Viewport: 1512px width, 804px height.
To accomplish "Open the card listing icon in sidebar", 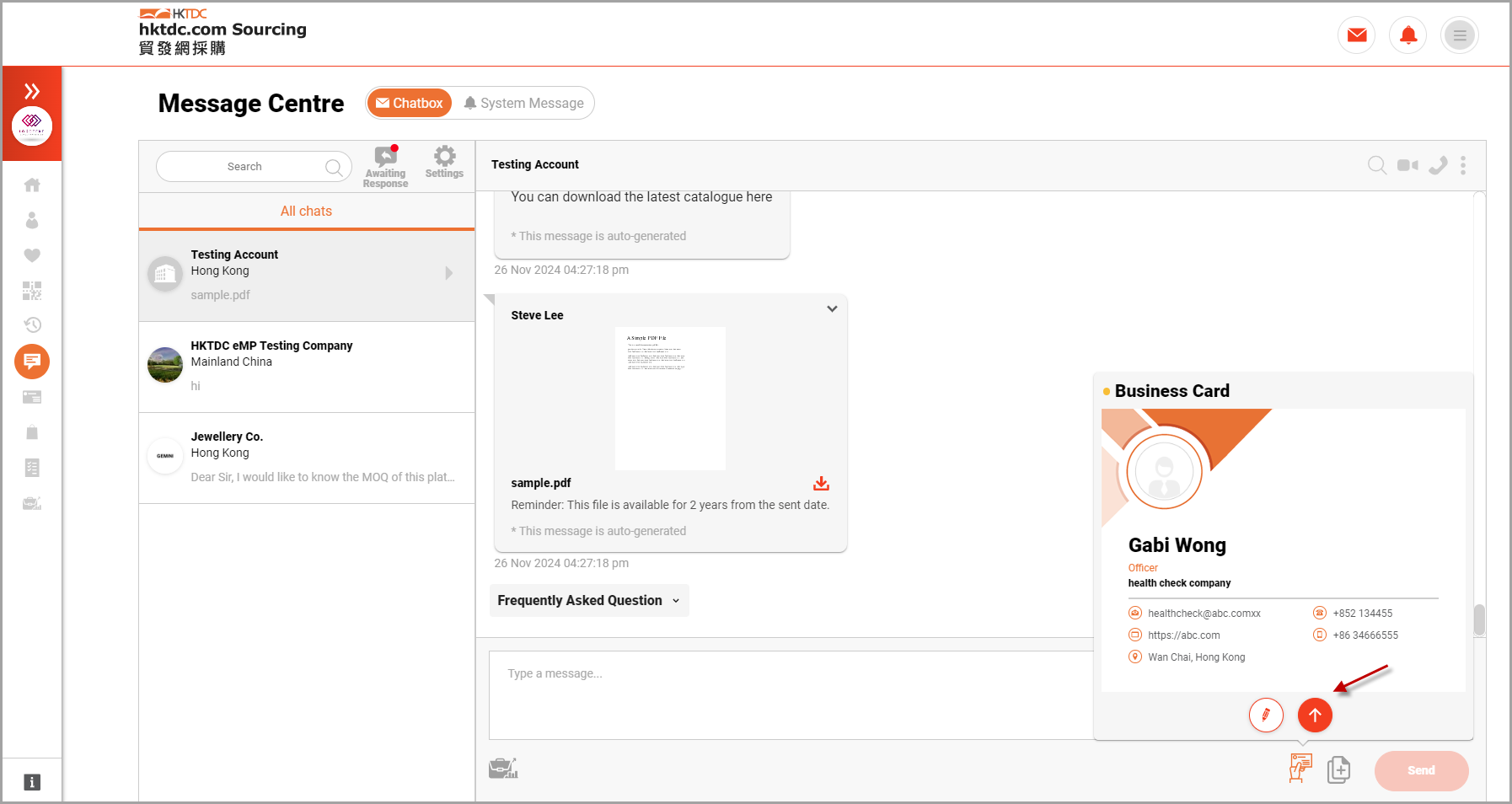I will [32, 397].
